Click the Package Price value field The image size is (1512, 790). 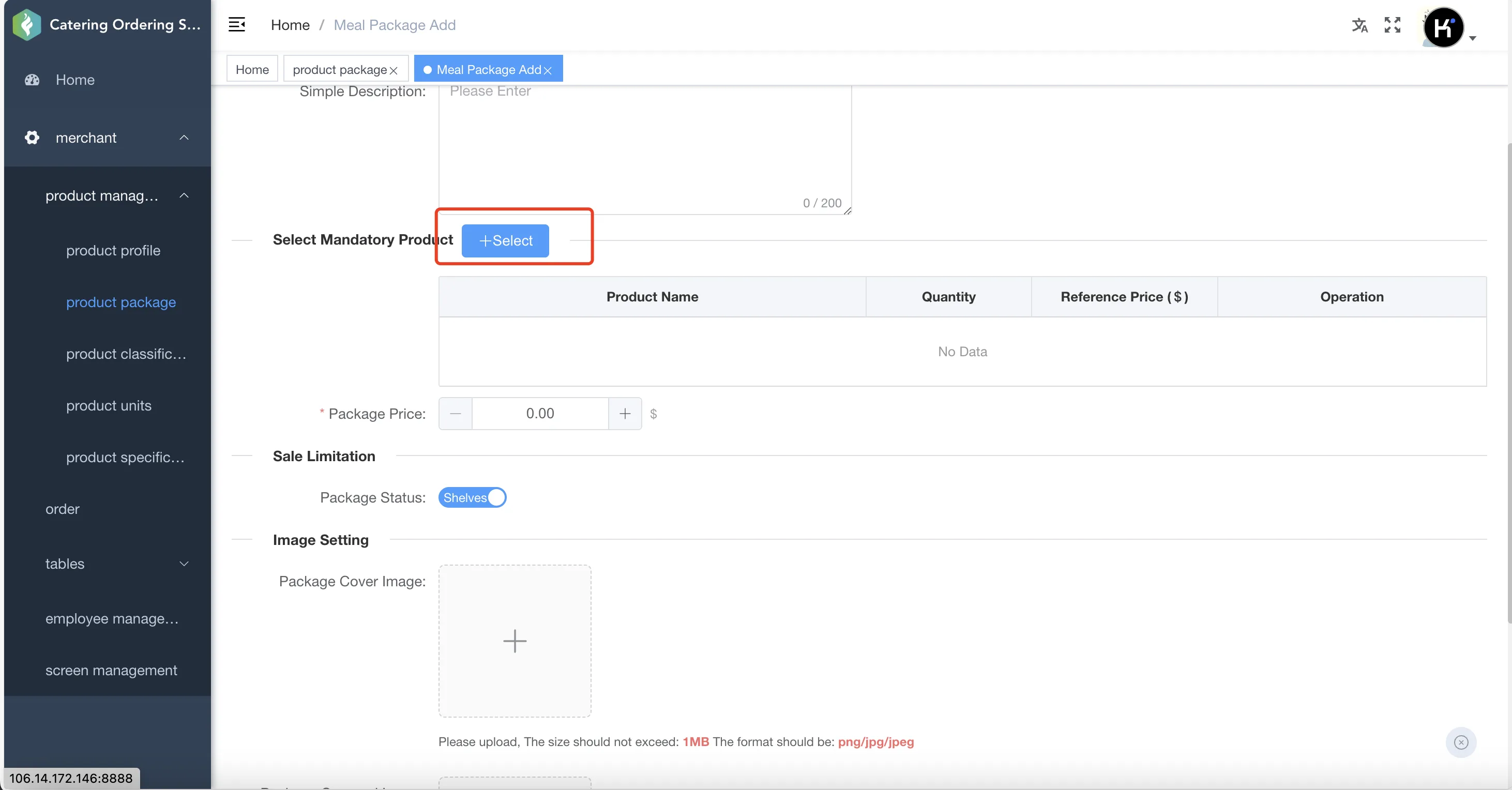[540, 414]
